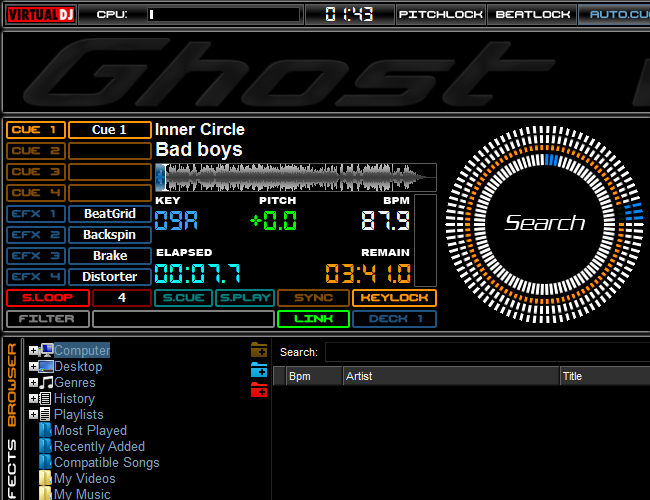Toggle the BEATLOCK button
The height and width of the screenshot is (500, 650).
532,15
